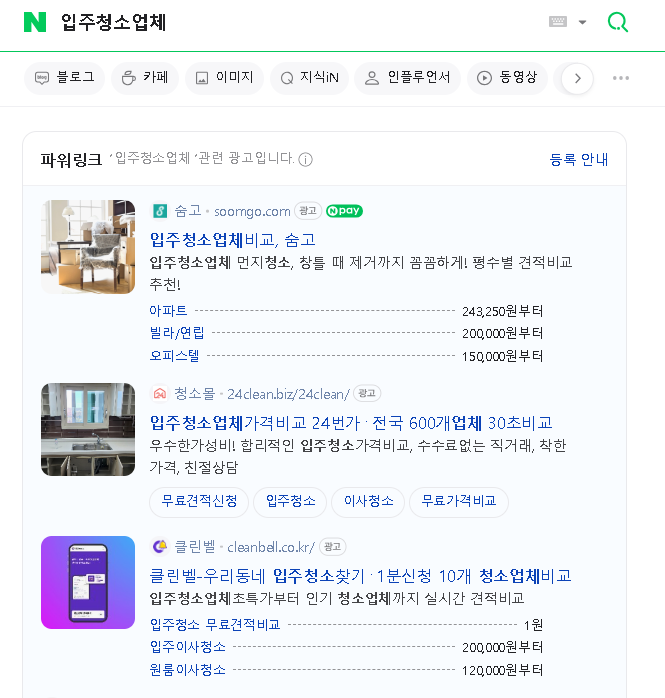Click the next arrow on tab bar
The width and height of the screenshot is (665, 698).
[577, 78]
